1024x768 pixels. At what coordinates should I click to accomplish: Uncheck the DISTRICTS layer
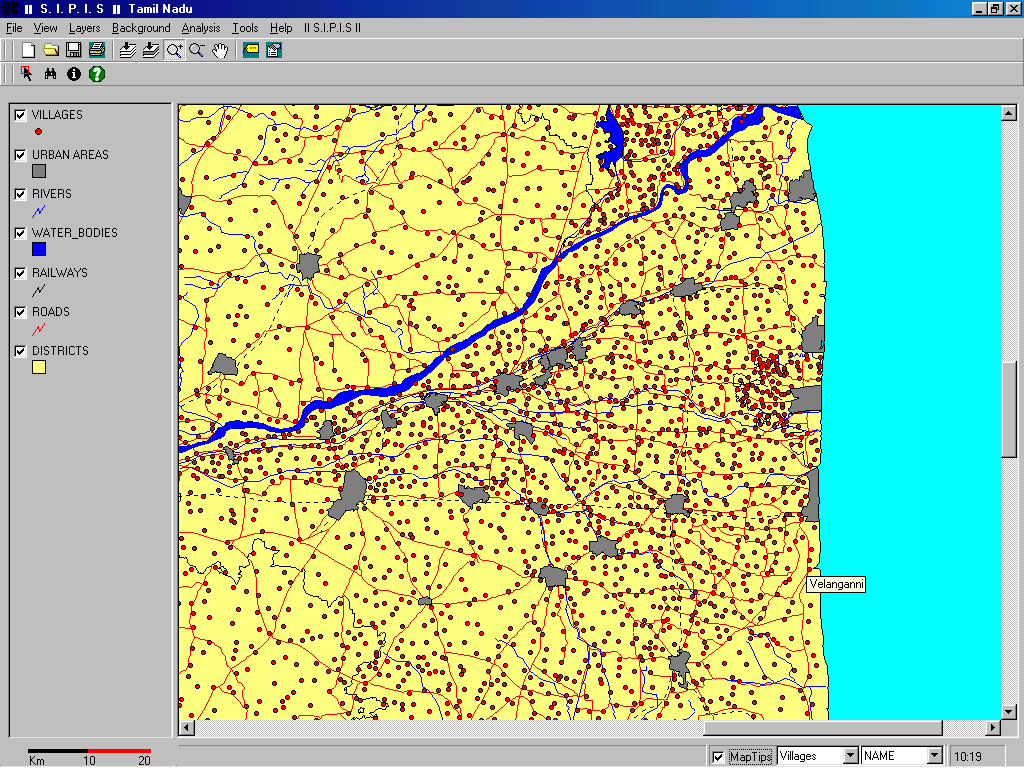coord(20,351)
